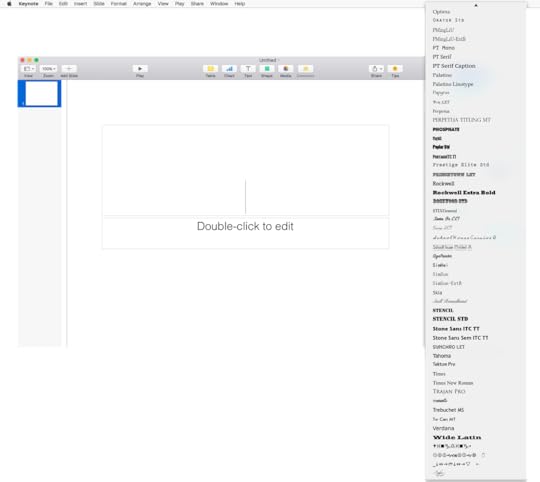Click the up arrow atop the font list
Screen dimensions: 540x482
click(476, 5)
